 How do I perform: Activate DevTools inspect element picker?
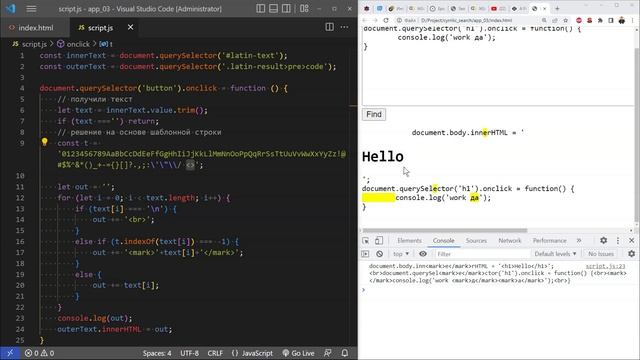(x=365, y=241)
